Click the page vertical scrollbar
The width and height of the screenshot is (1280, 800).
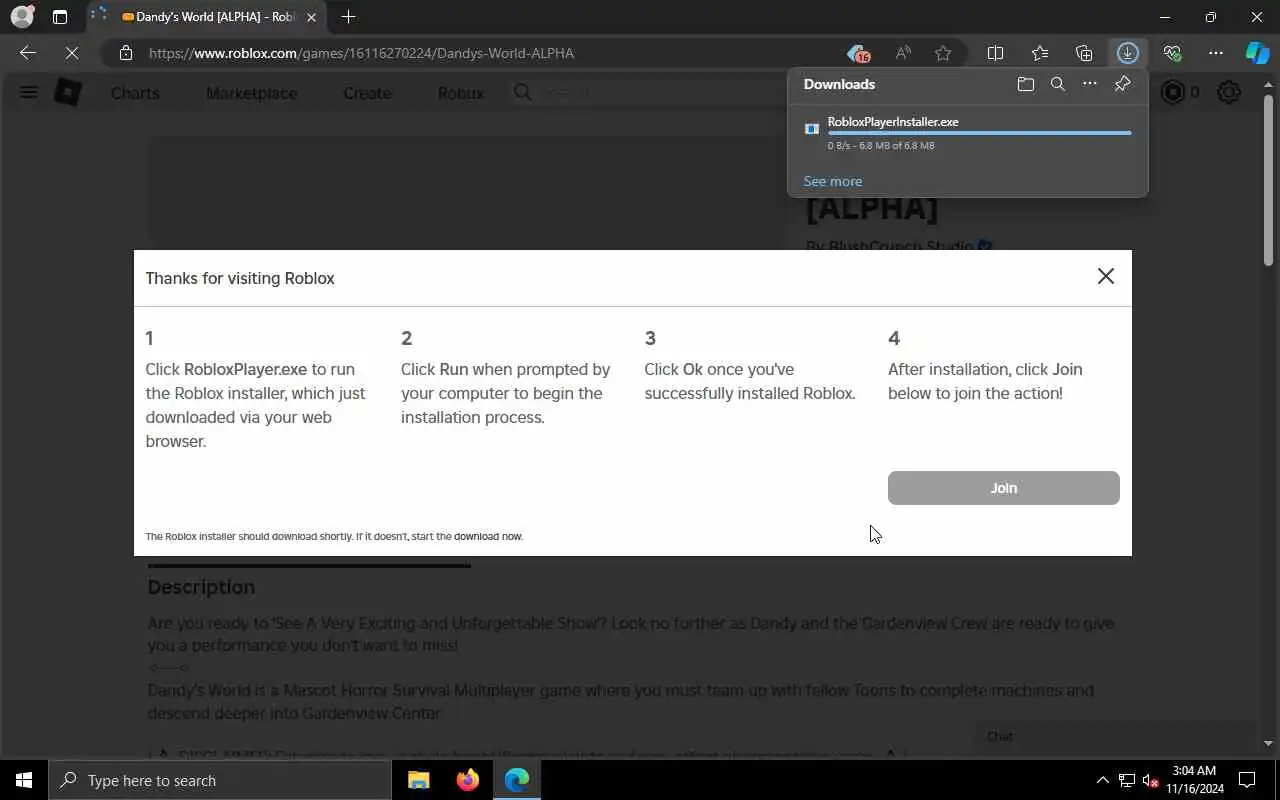(x=1269, y=180)
